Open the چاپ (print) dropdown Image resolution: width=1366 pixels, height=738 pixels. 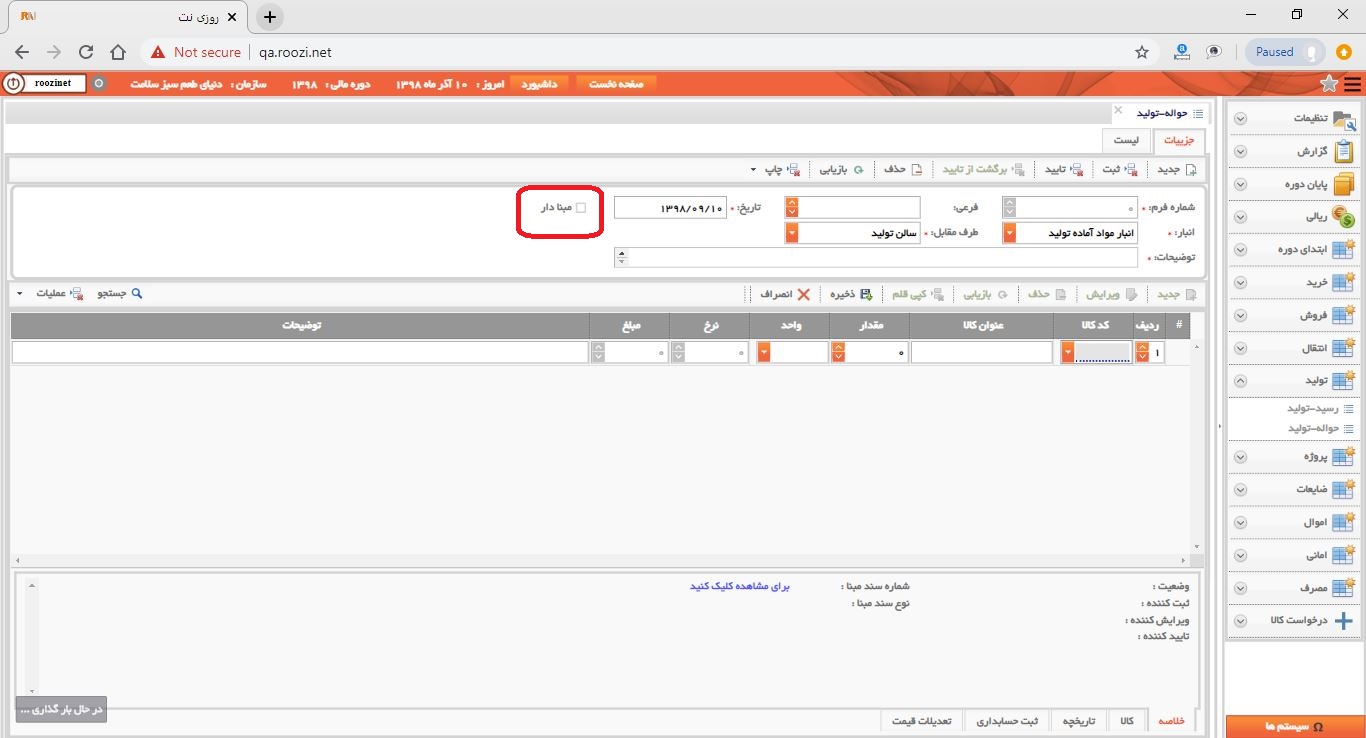tap(776, 169)
